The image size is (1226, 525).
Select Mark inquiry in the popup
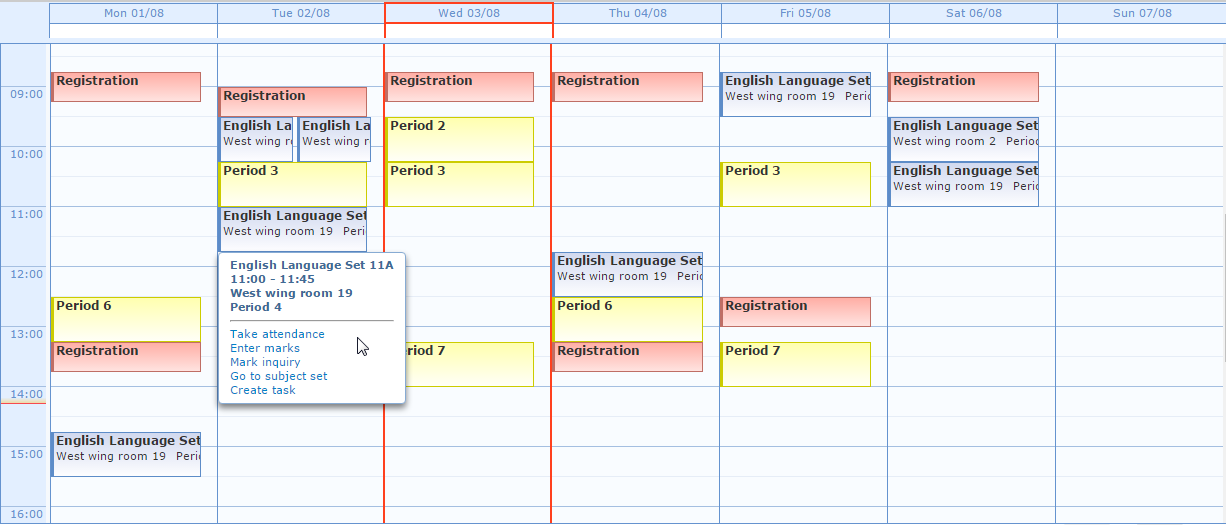point(265,362)
